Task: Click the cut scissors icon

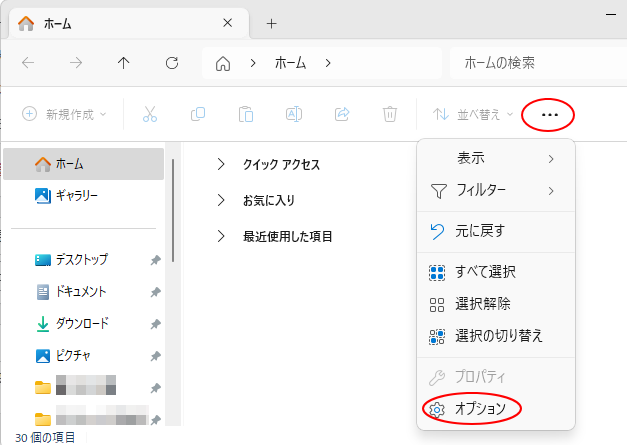Action: pyautogui.click(x=150, y=114)
